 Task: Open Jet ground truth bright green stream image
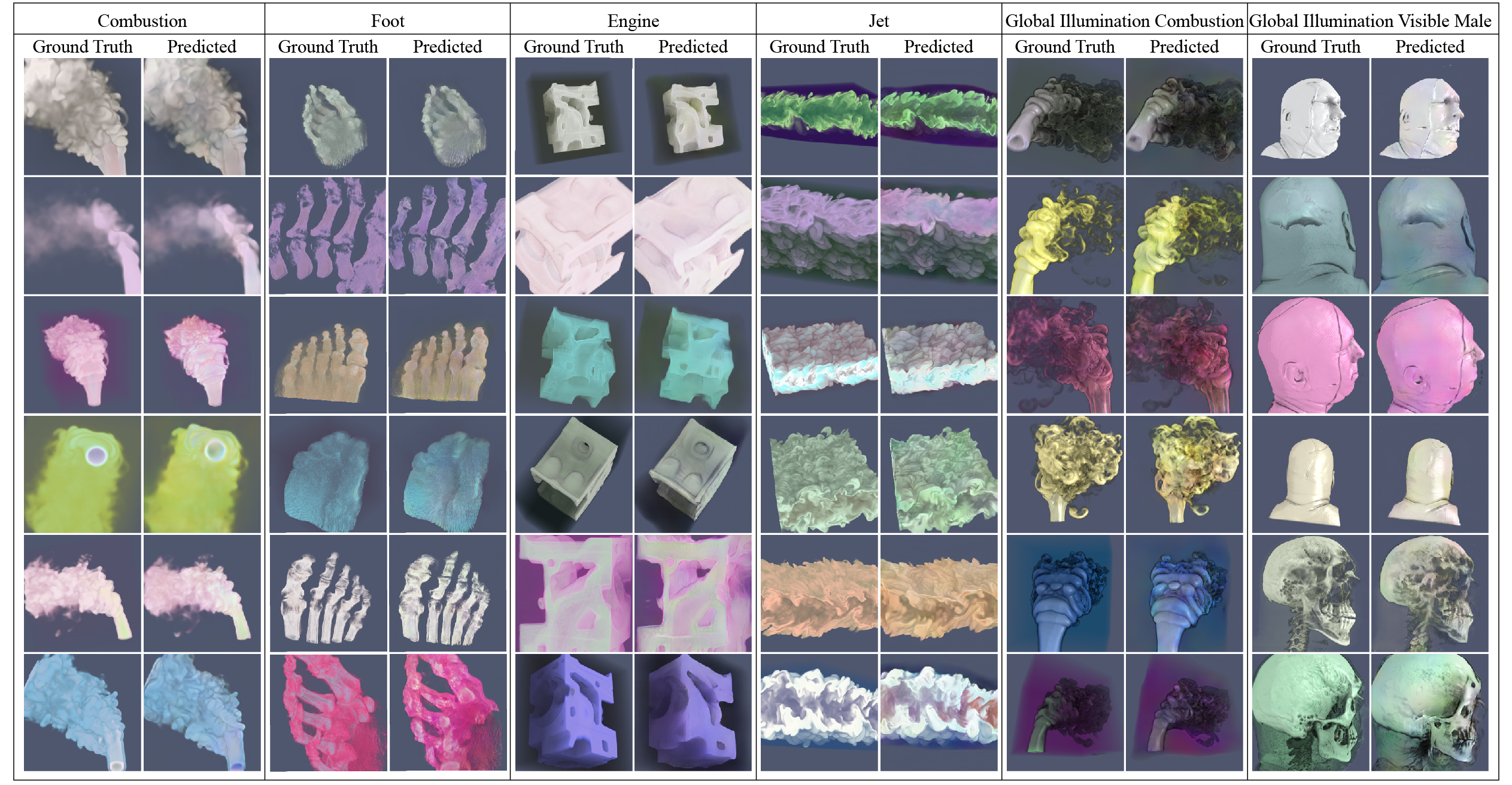coord(819,116)
